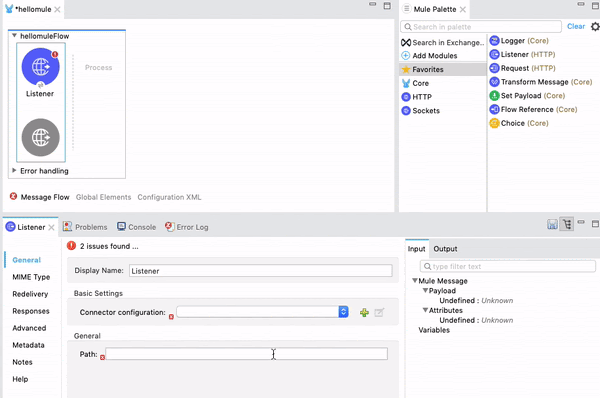The height and width of the screenshot is (398, 600).
Task: Click the 2 issues found error icon
Action: pos(71,246)
